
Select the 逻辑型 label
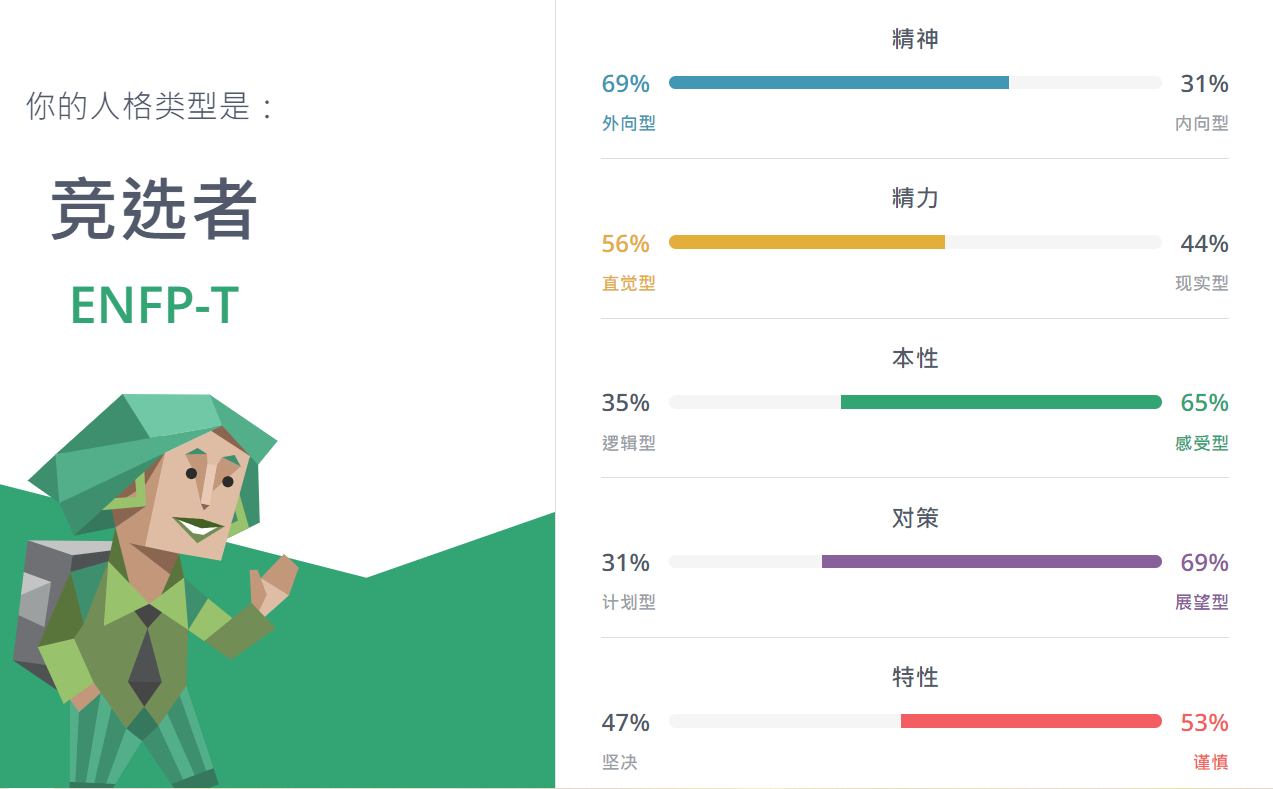point(628,443)
